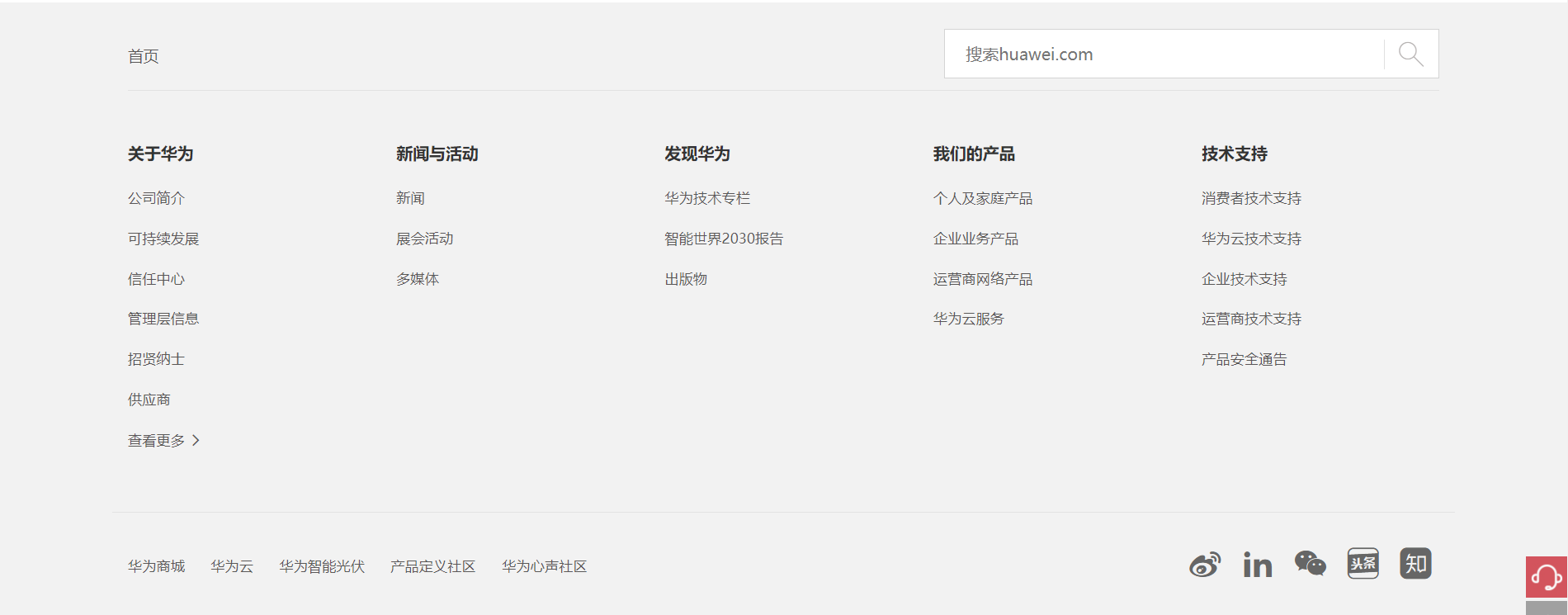Open 招贤纳士 careers link
This screenshot has width=1568, height=615.
coord(156,359)
